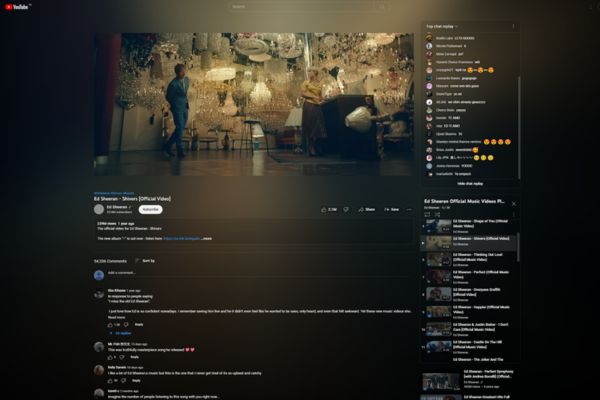Viewport: 600px width, 400px height.
Task: Like the upbeat and catchy comment
Action: (110, 381)
